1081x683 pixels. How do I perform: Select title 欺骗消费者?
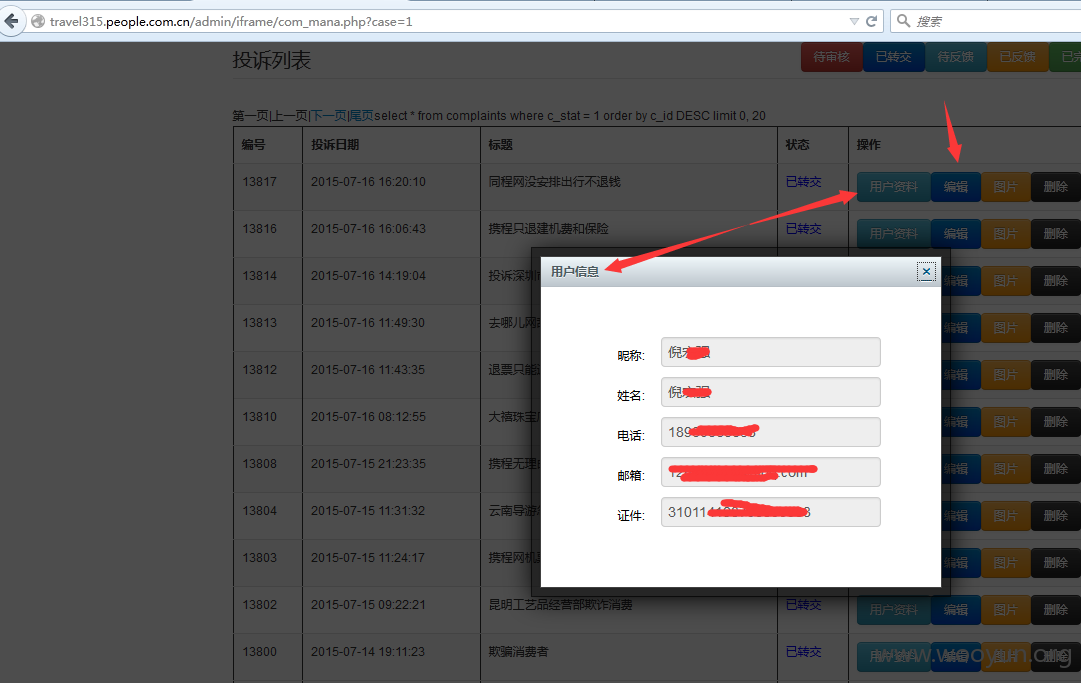point(518,651)
